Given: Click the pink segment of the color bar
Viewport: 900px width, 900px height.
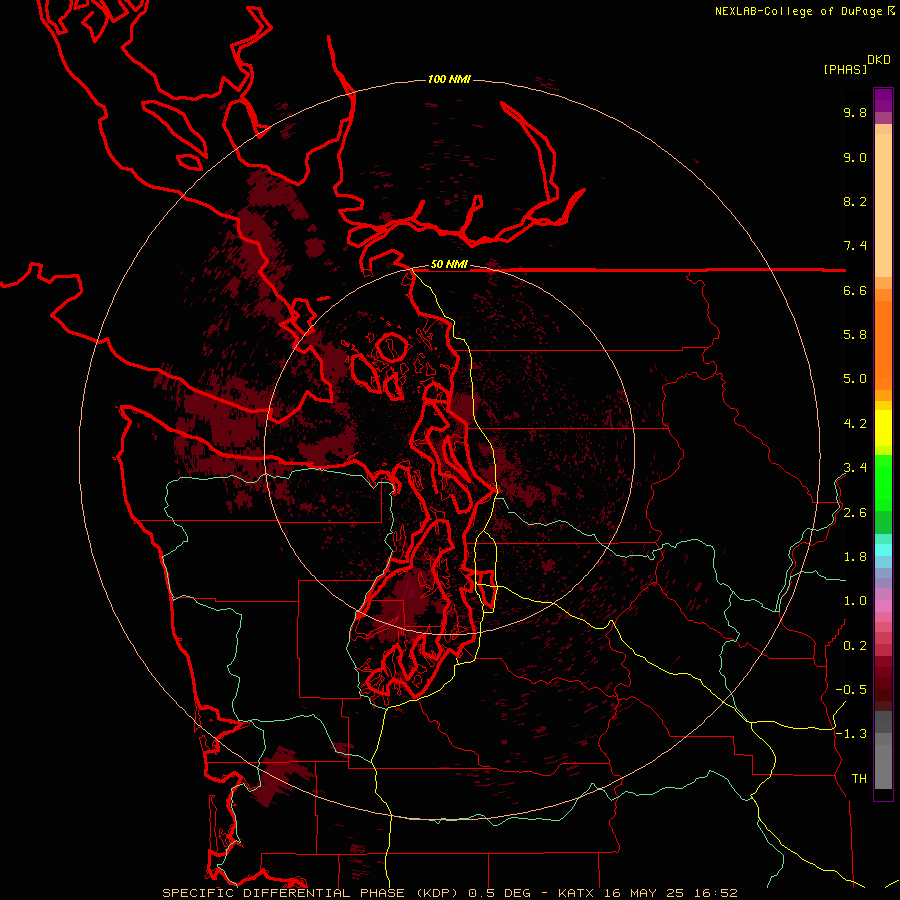Looking at the screenshot, I should (883, 606).
